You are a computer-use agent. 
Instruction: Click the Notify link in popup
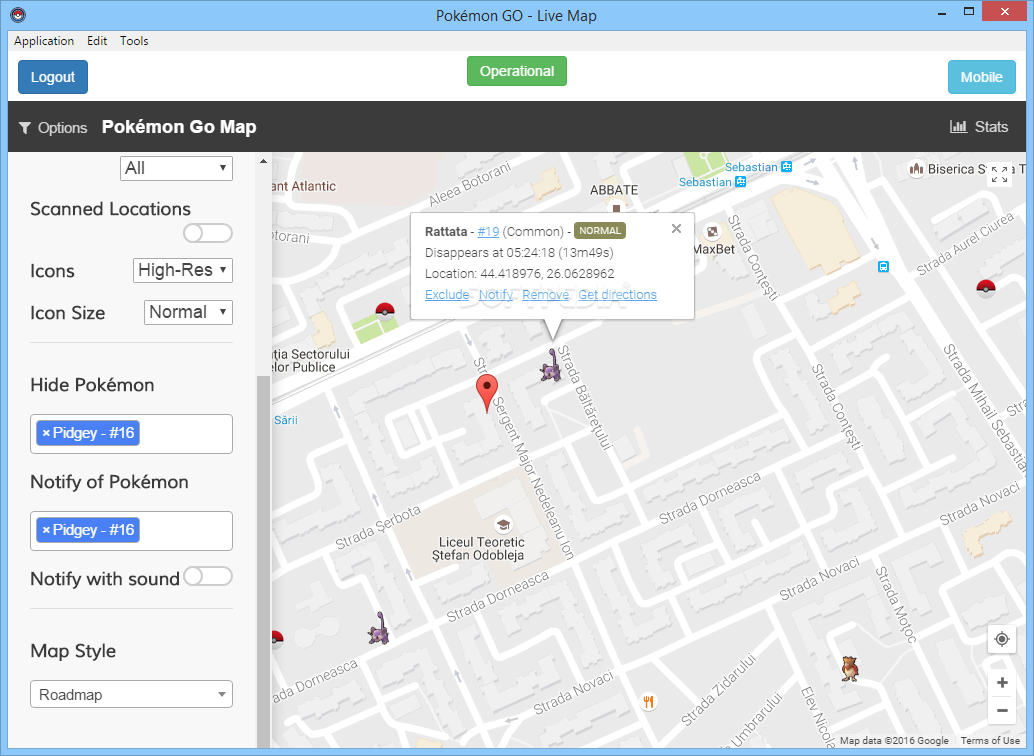496,295
